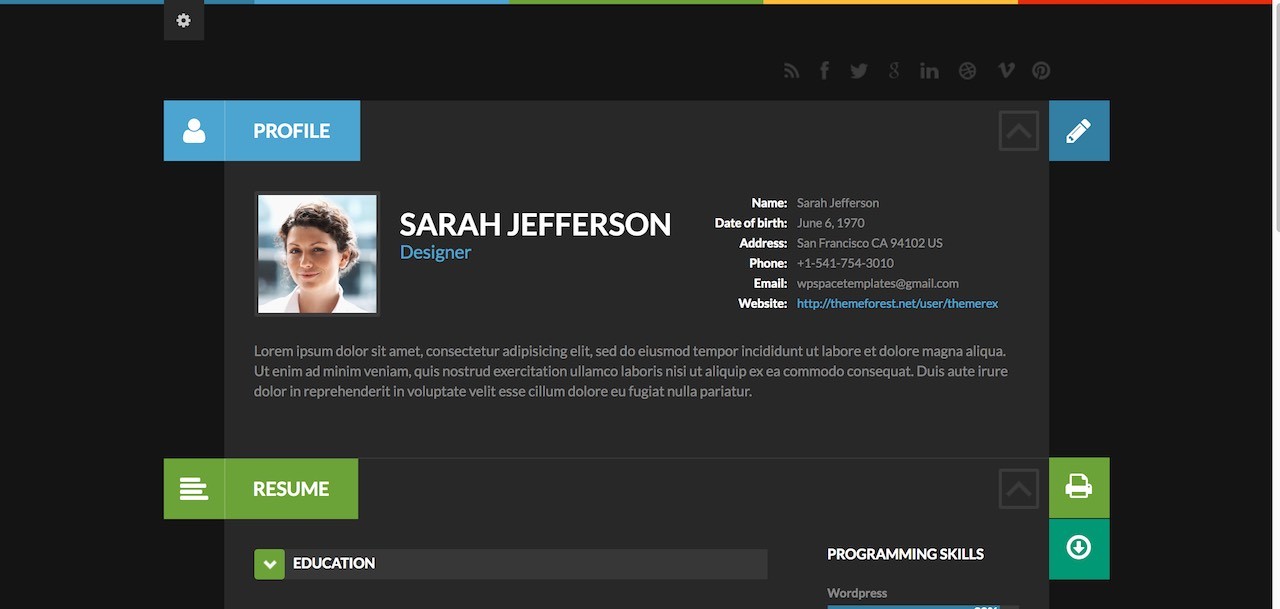Visit the Twitter profile icon

[858, 71]
